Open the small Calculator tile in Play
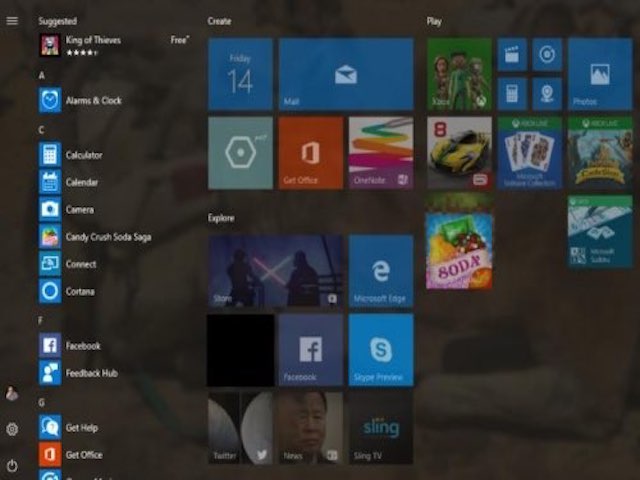The height and width of the screenshot is (480, 640). [x=512, y=94]
